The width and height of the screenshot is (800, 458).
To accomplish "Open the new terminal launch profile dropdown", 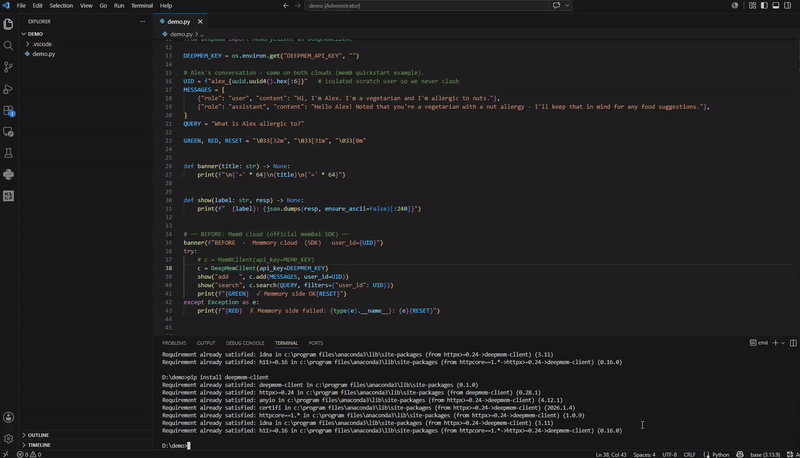I will tap(783, 343).
